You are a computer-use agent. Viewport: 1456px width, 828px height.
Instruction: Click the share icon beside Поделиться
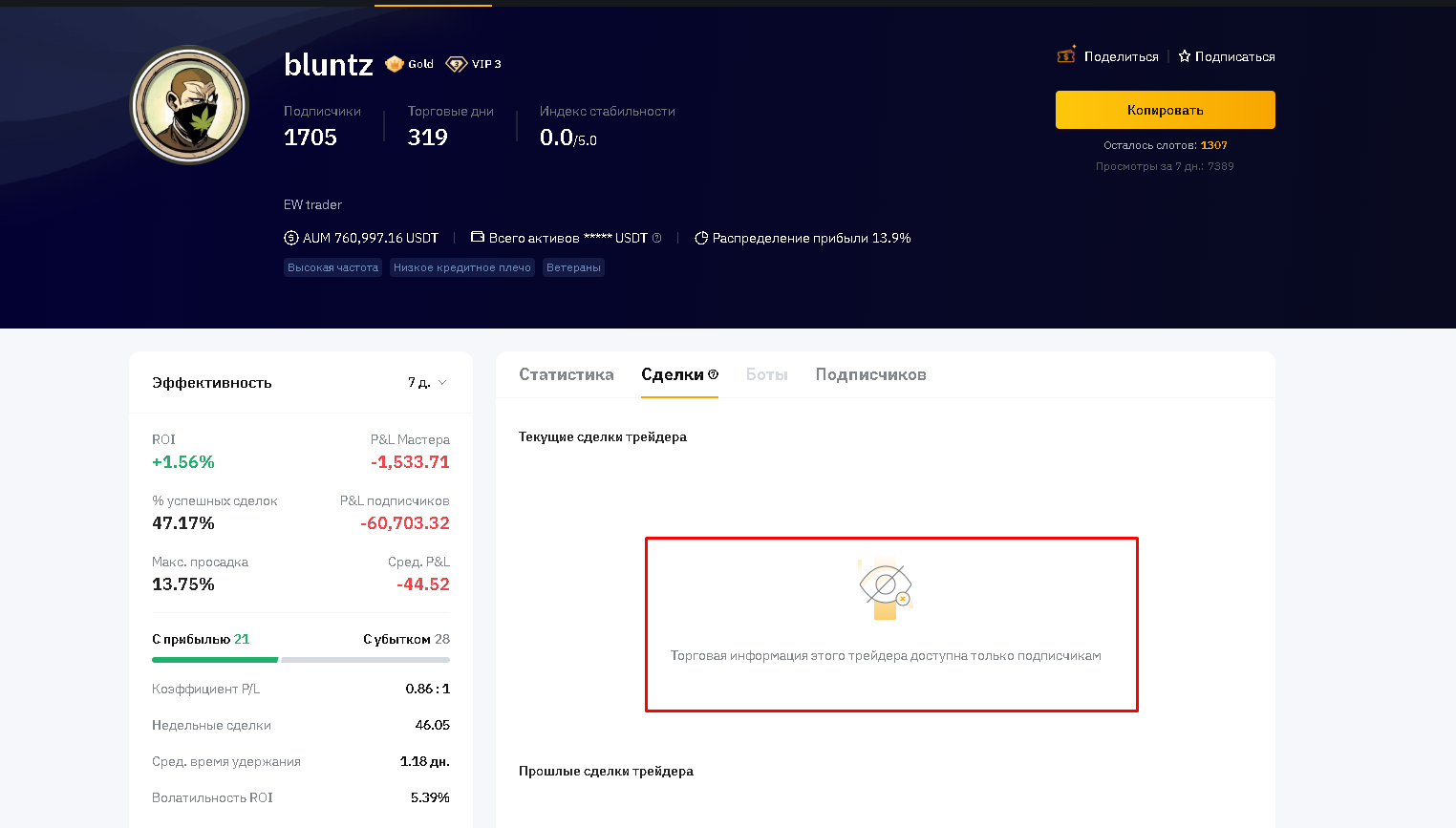click(1066, 55)
